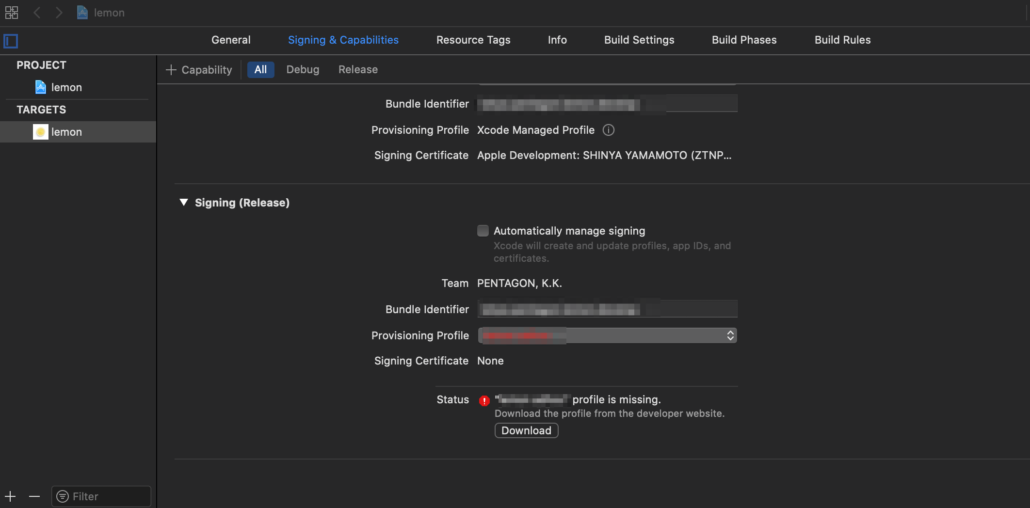Open the Build Settings tab
Image resolution: width=1030 pixels, height=508 pixels.
coord(639,40)
